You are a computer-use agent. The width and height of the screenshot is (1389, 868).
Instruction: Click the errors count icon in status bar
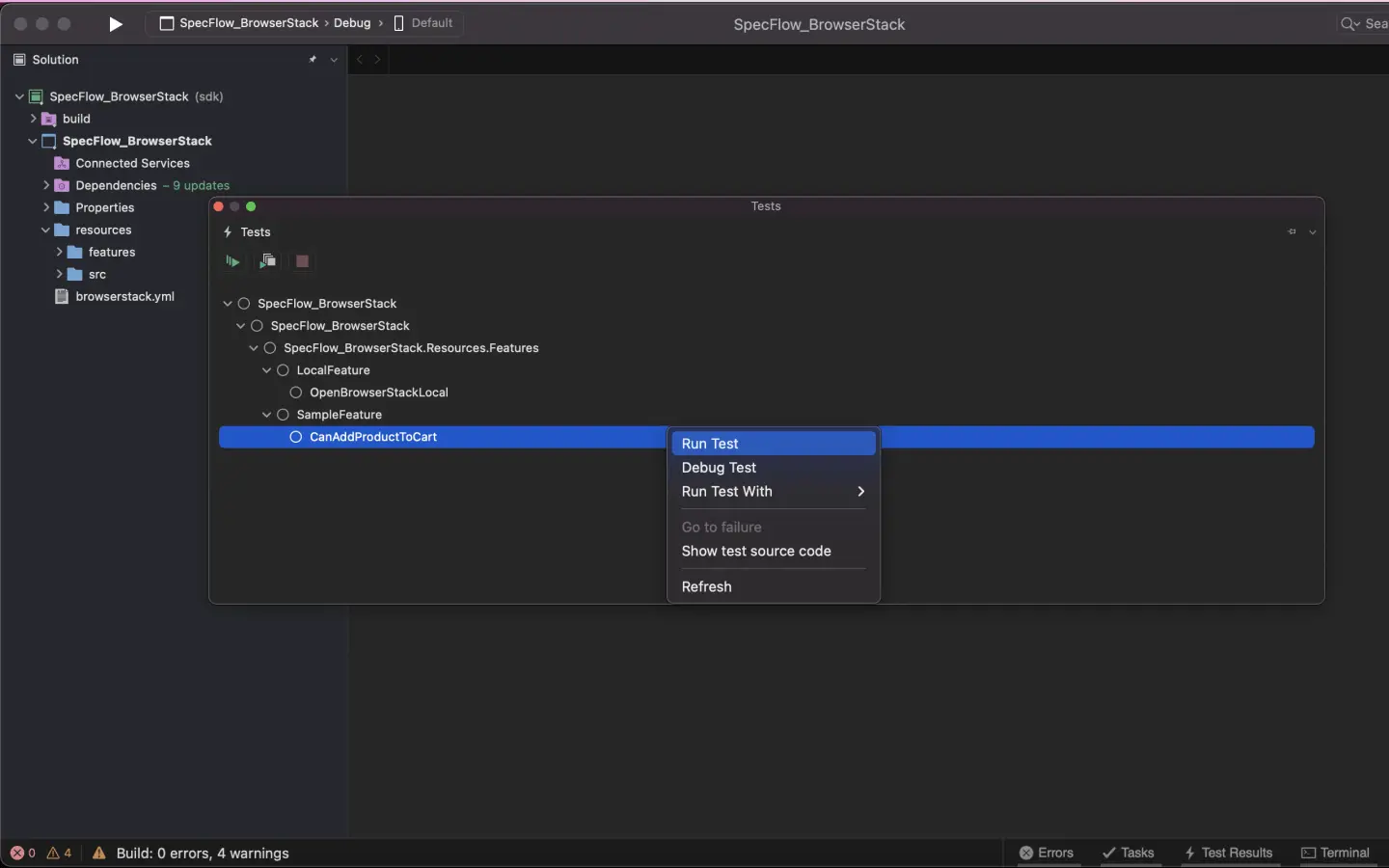click(17, 854)
